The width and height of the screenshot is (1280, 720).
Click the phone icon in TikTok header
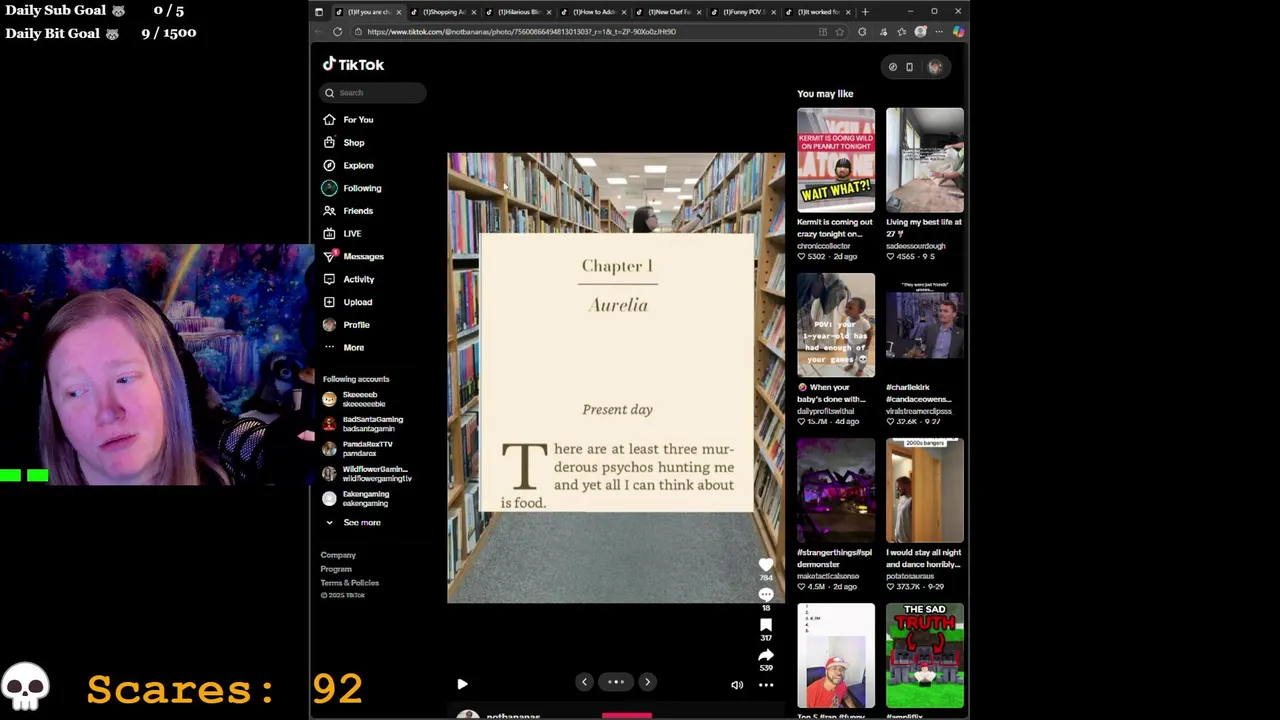click(909, 67)
